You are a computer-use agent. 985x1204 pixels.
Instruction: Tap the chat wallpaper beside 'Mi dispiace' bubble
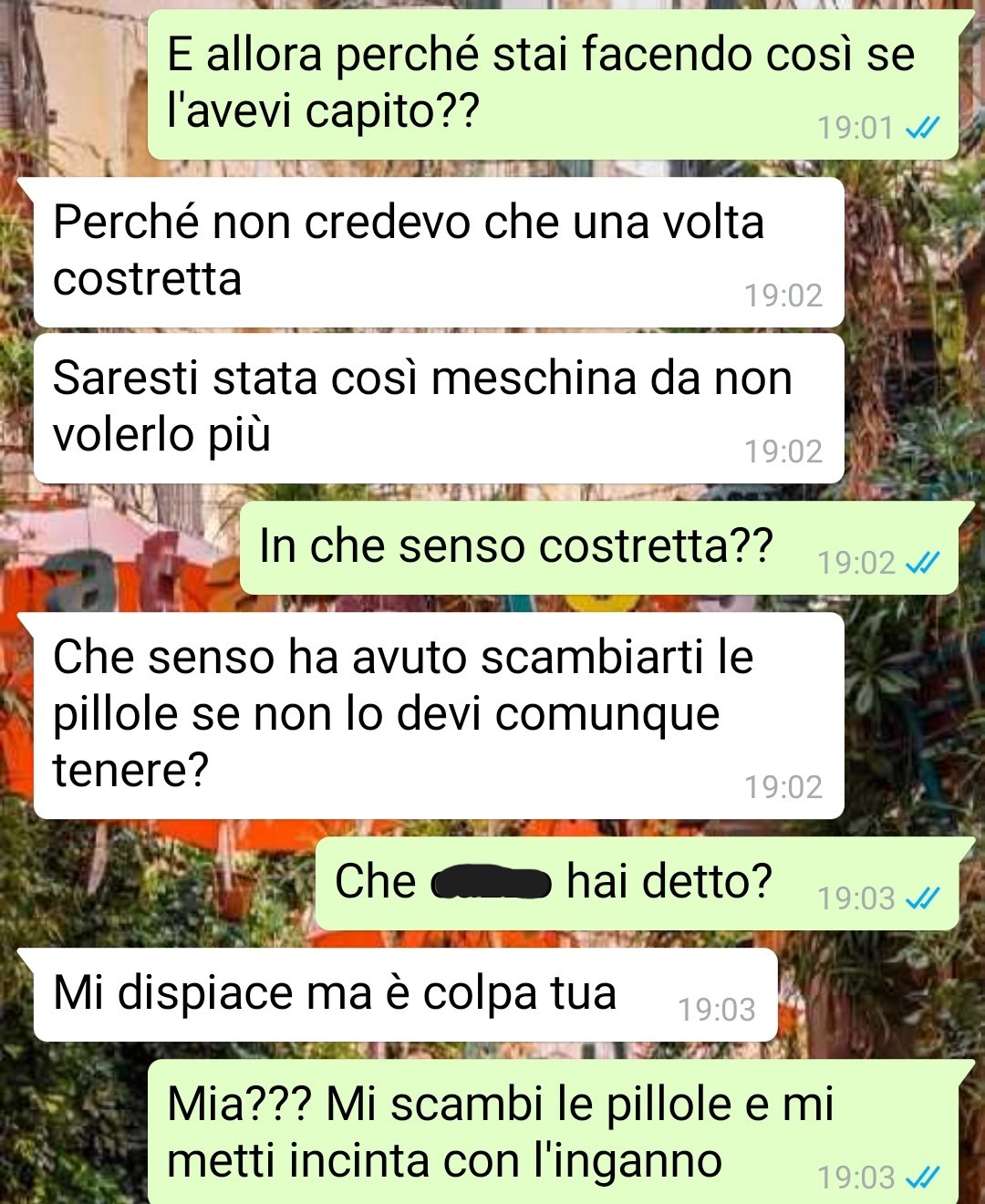[x=876, y=994]
